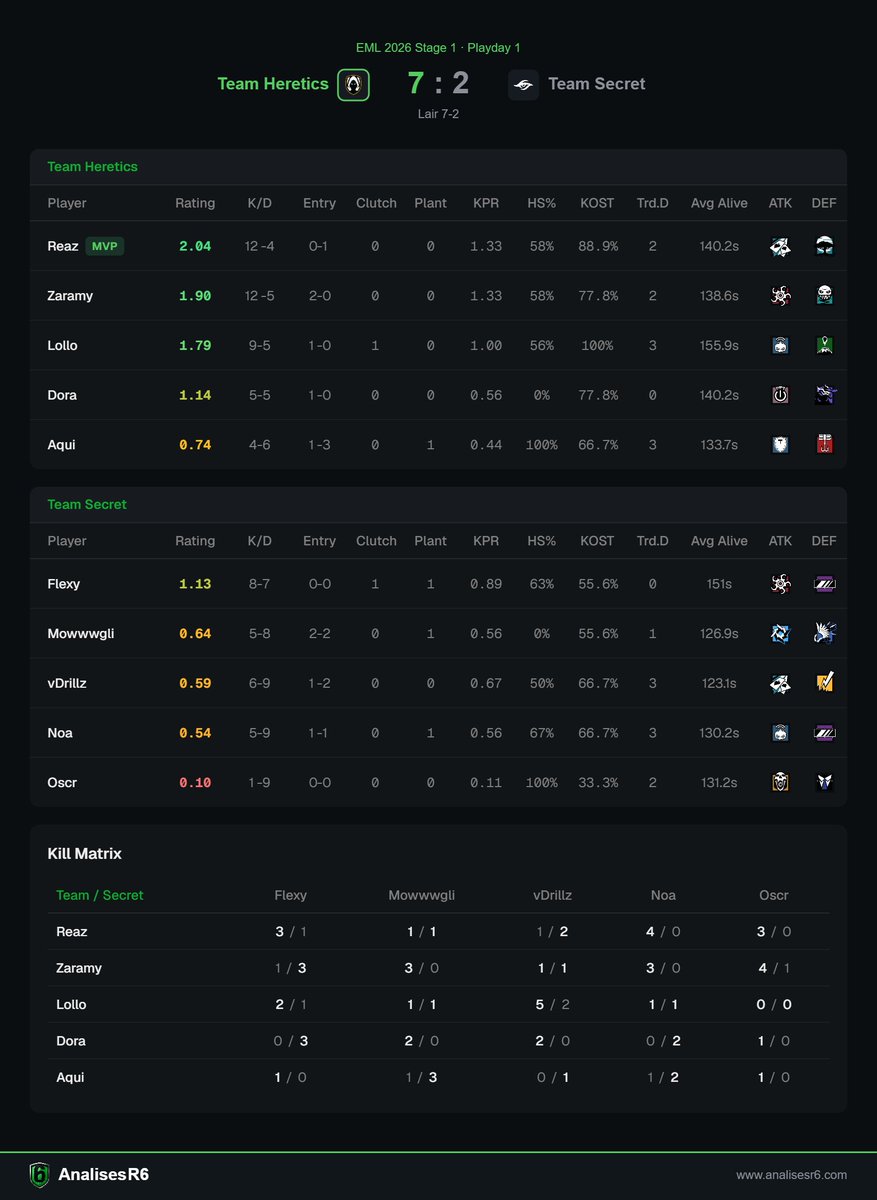This screenshot has width=877, height=1200.
Task: Select the Team Secret table section title
Action: [x=87, y=504]
